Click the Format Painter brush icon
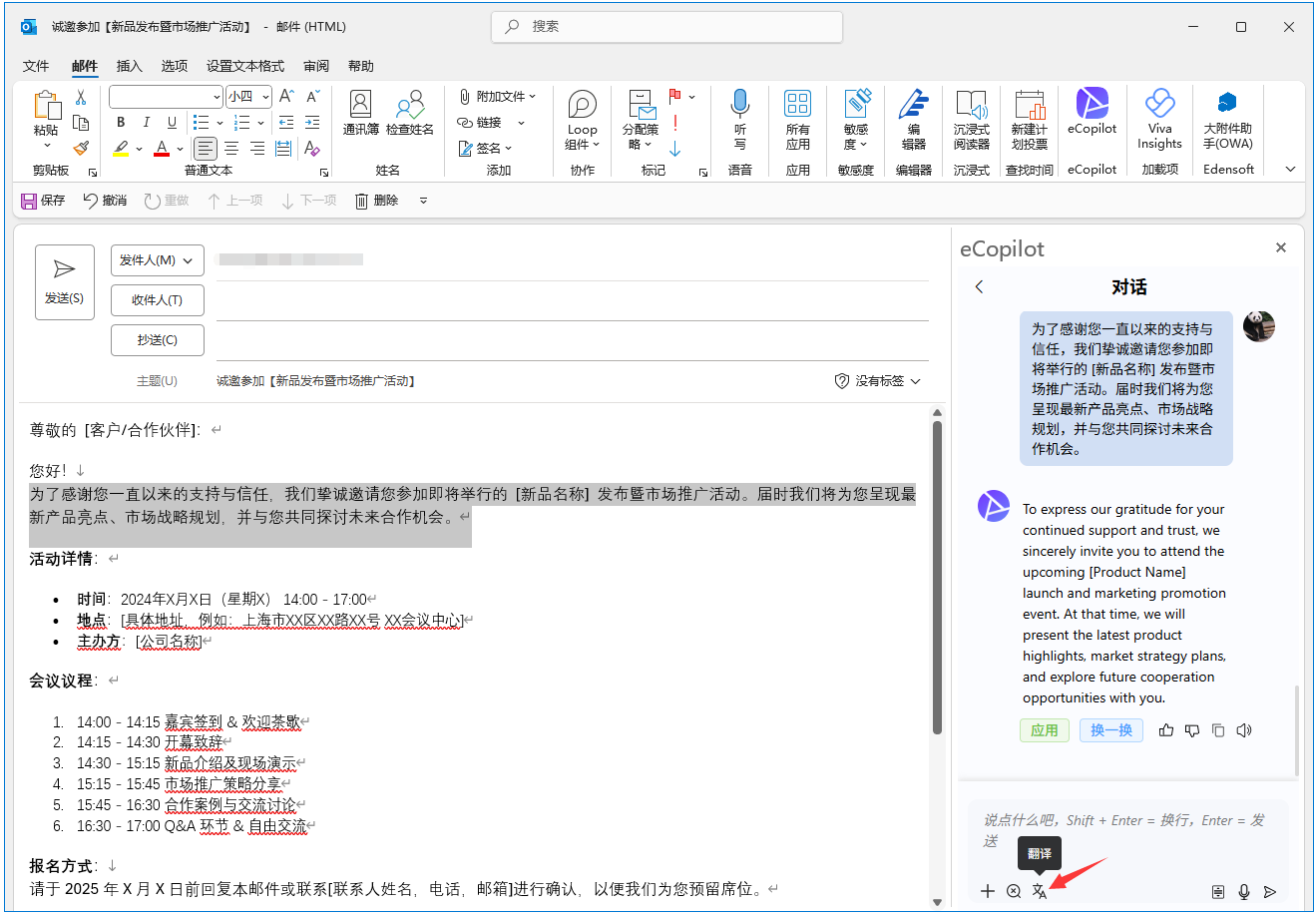The height and width of the screenshot is (915, 1316). click(81, 149)
